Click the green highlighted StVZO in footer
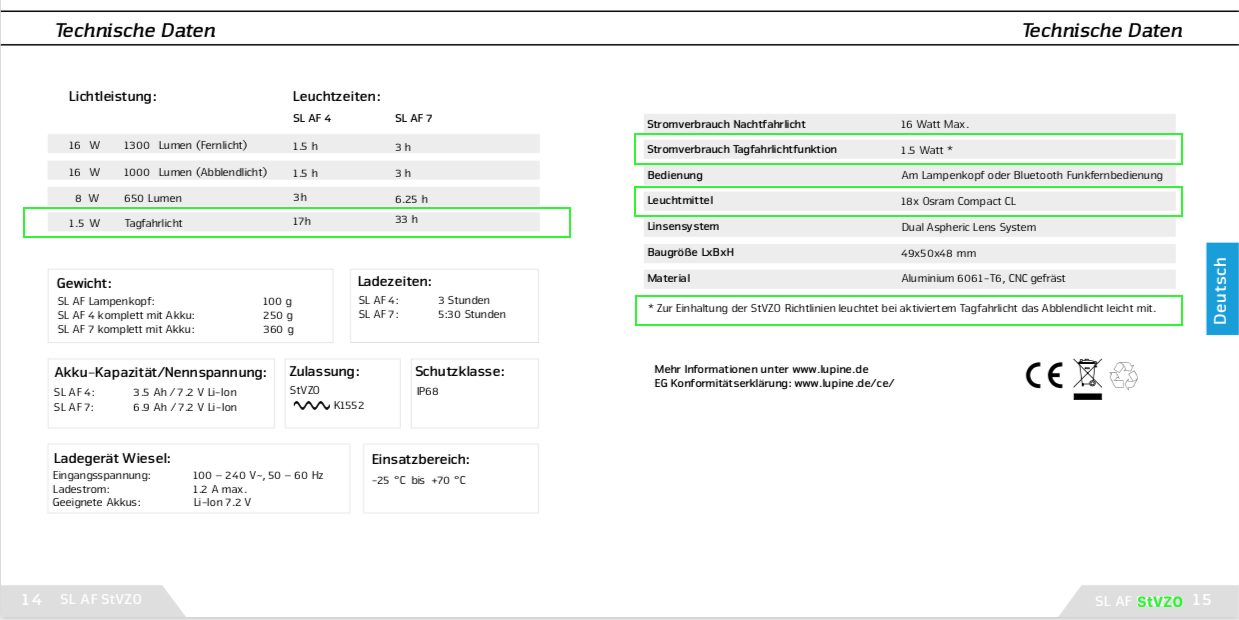The width and height of the screenshot is (1239, 620). [1160, 602]
